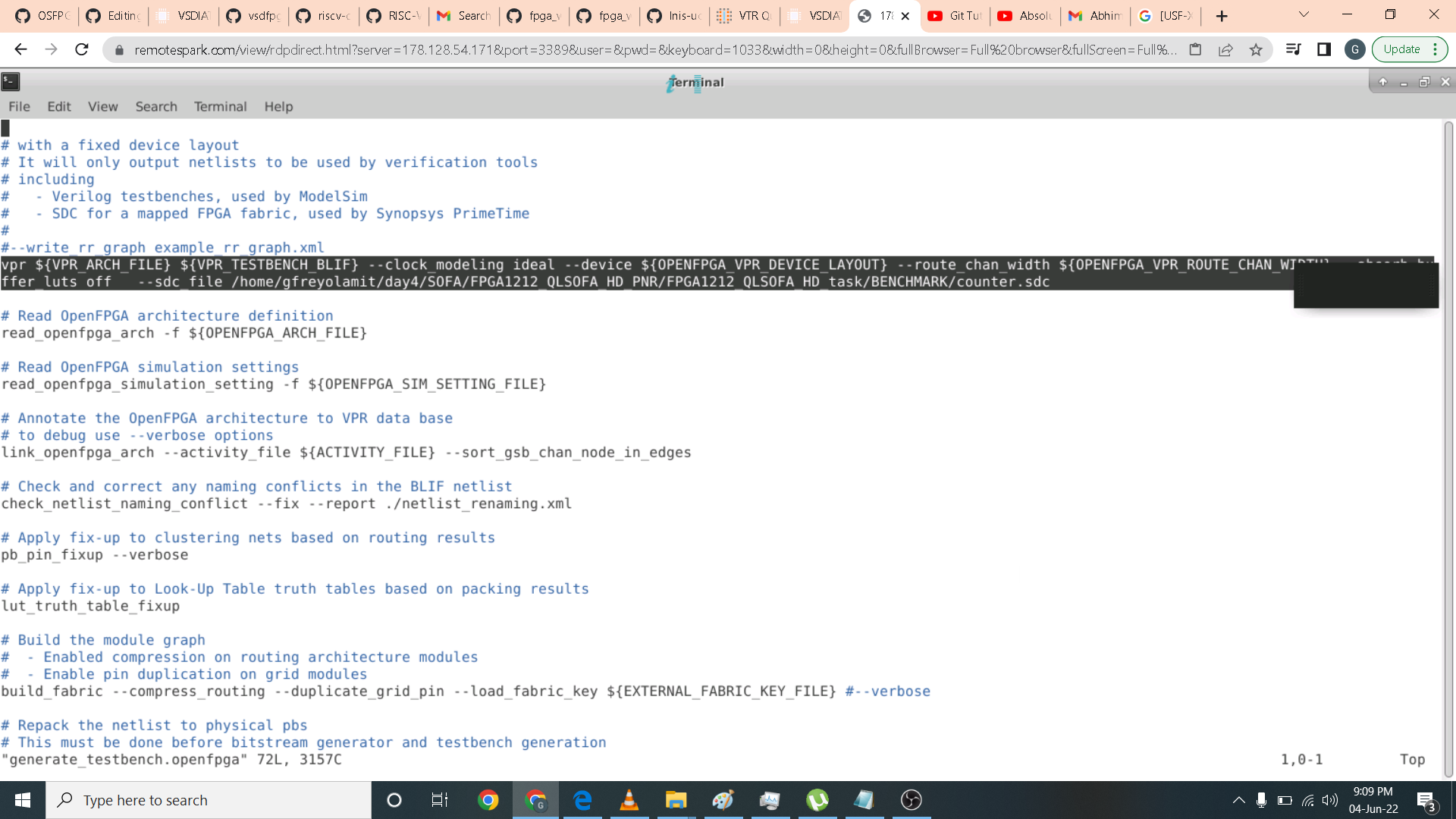Open Chrome side panel icon
This screenshot has height=819, width=1456.
click(x=1324, y=50)
